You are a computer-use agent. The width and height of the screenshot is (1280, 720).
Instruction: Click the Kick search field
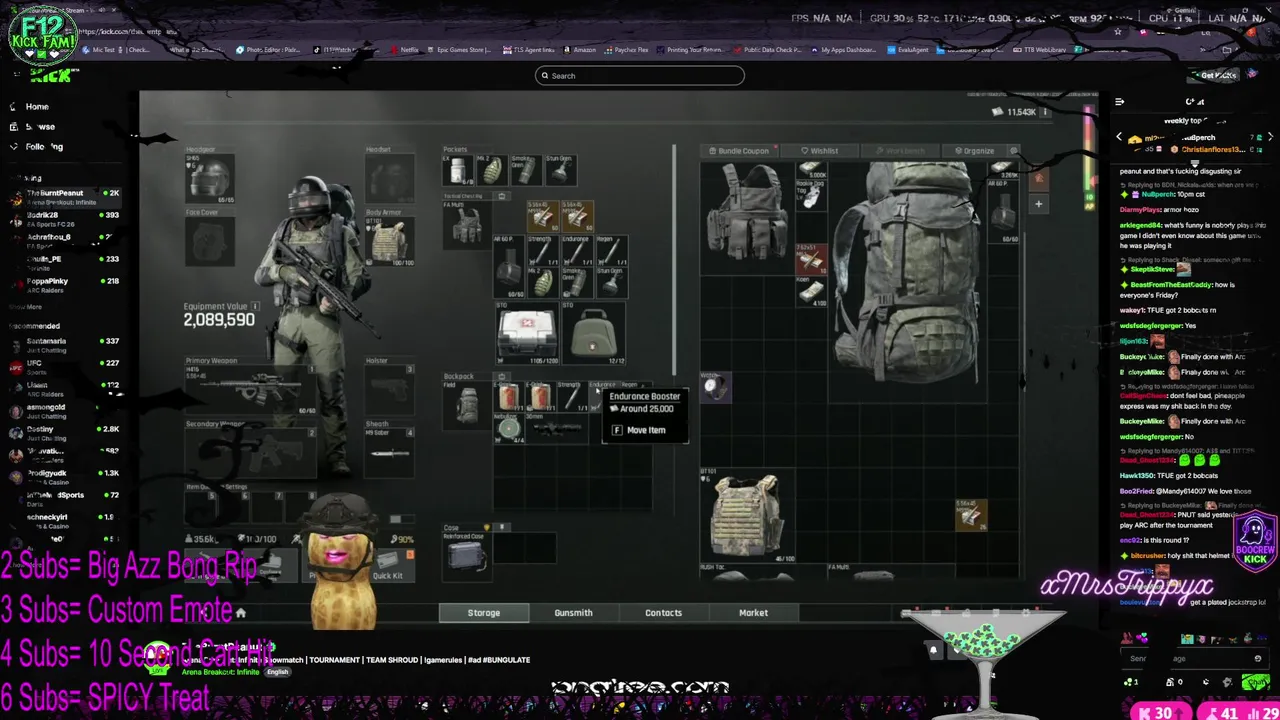coord(640,76)
